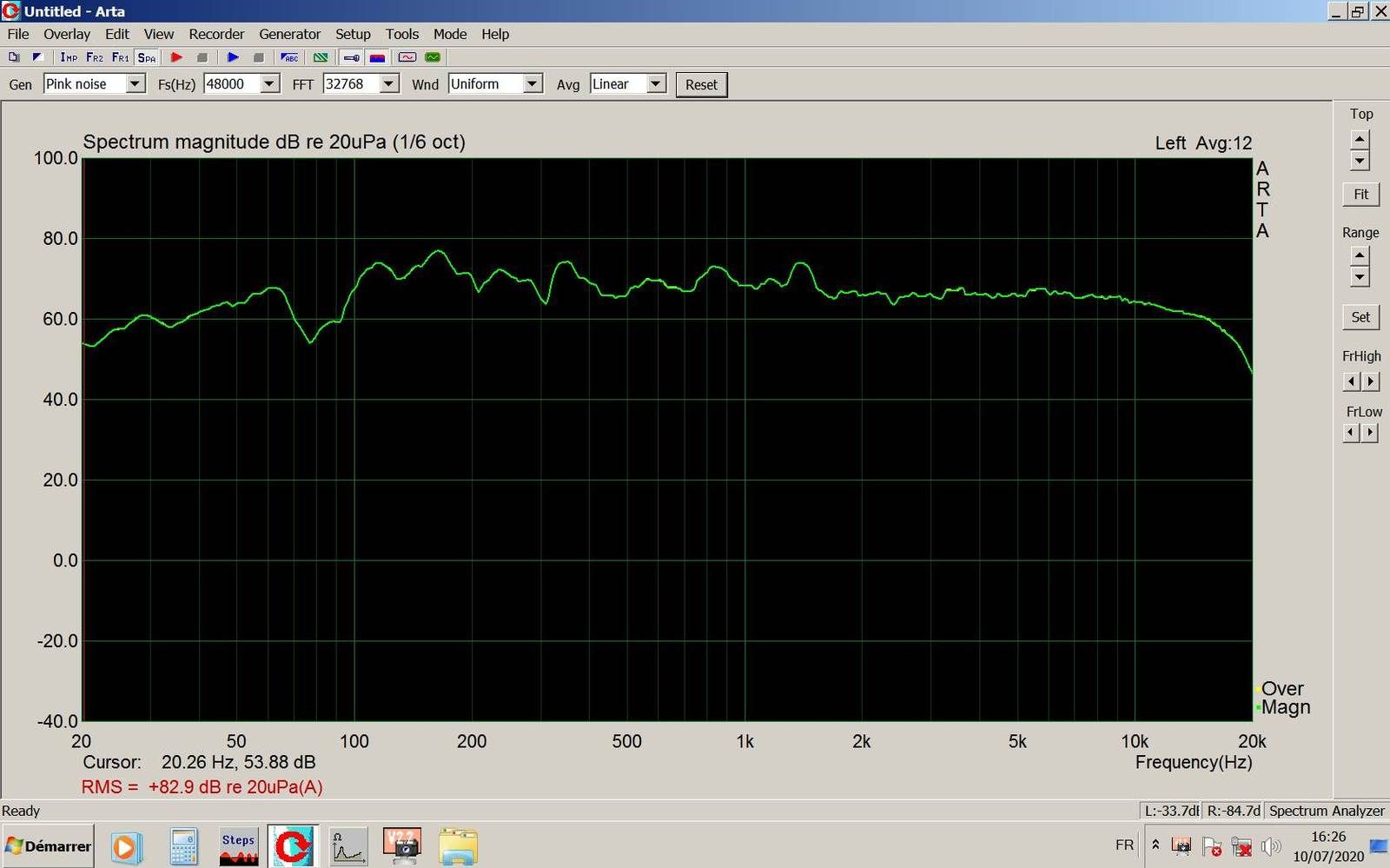Switch to FR2 dual-channel frequency response mode
The height and width of the screenshot is (868, 1390).
(95, 57)
